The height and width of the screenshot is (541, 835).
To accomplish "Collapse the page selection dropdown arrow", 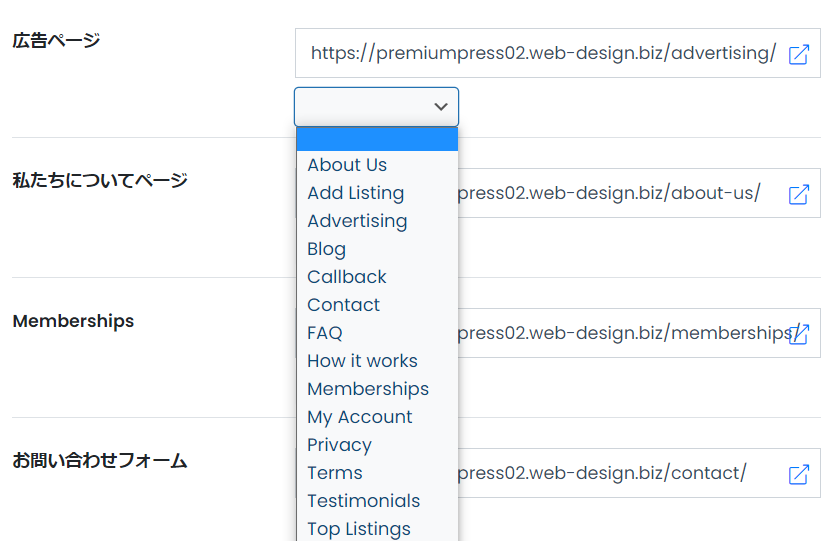I will tap(440, 106).
